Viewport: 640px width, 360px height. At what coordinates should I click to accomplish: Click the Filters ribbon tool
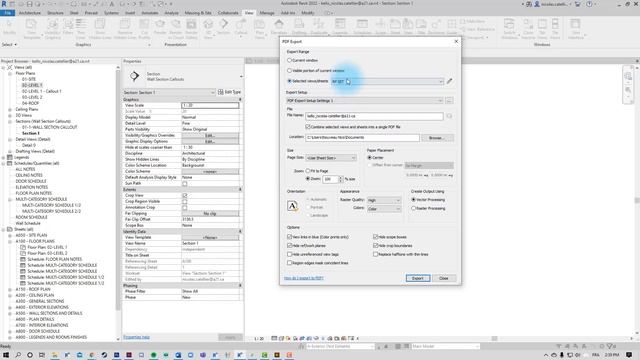click(68, 27)
